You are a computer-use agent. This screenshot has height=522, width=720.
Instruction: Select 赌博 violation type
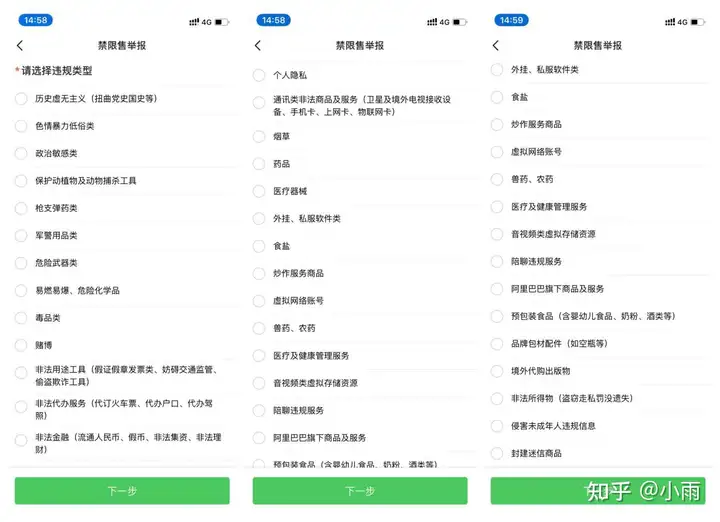pyautogui.click(x=21, y=345)
